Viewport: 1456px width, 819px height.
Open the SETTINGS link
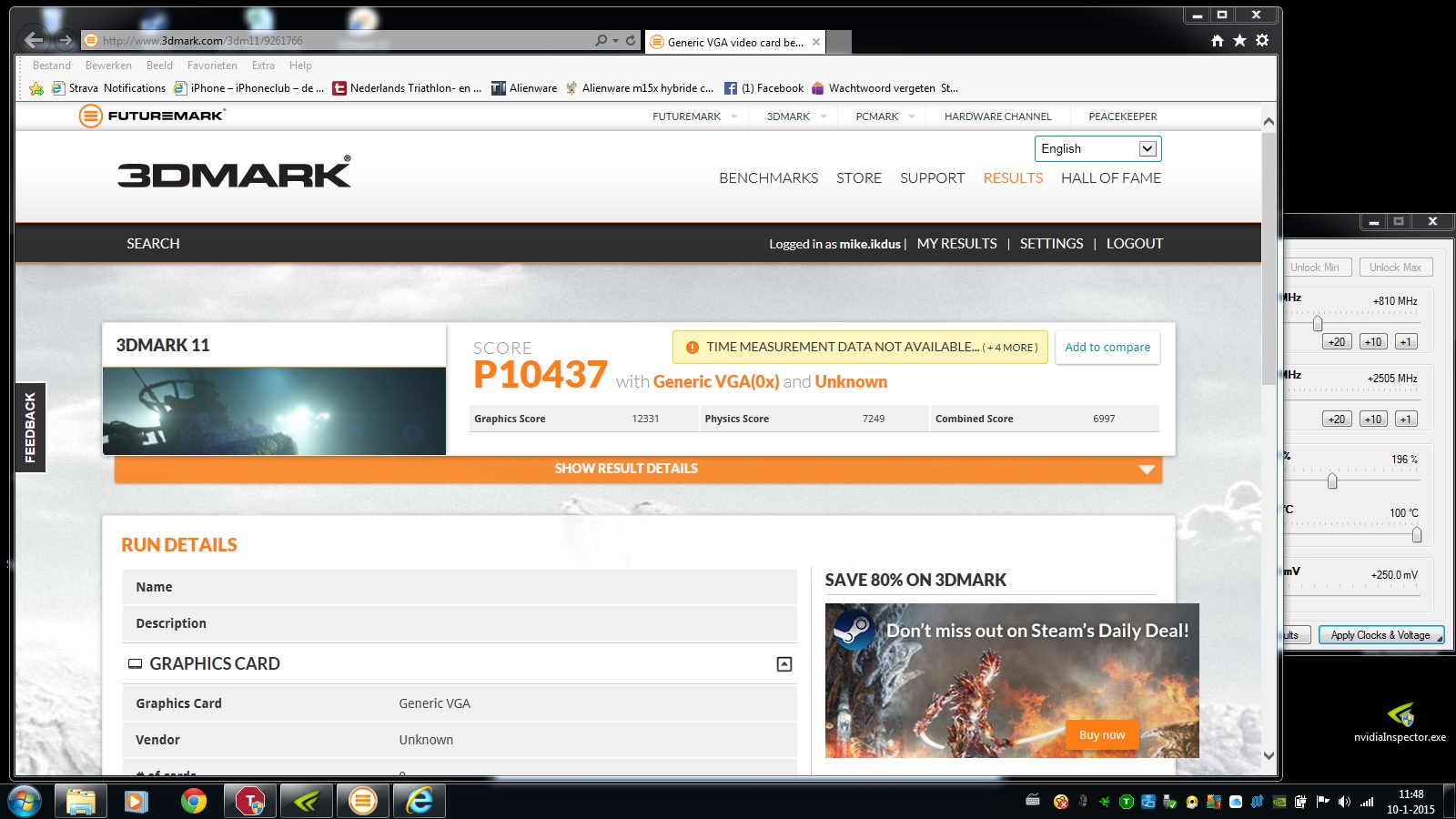click(x=1051, y=244)
